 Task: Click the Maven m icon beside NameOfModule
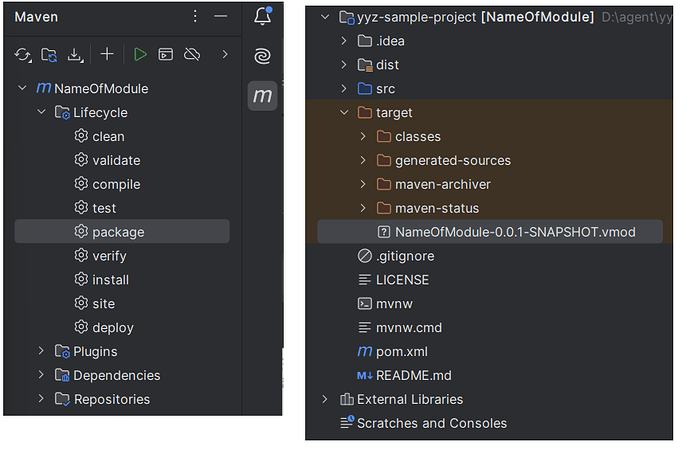point(44,88)
